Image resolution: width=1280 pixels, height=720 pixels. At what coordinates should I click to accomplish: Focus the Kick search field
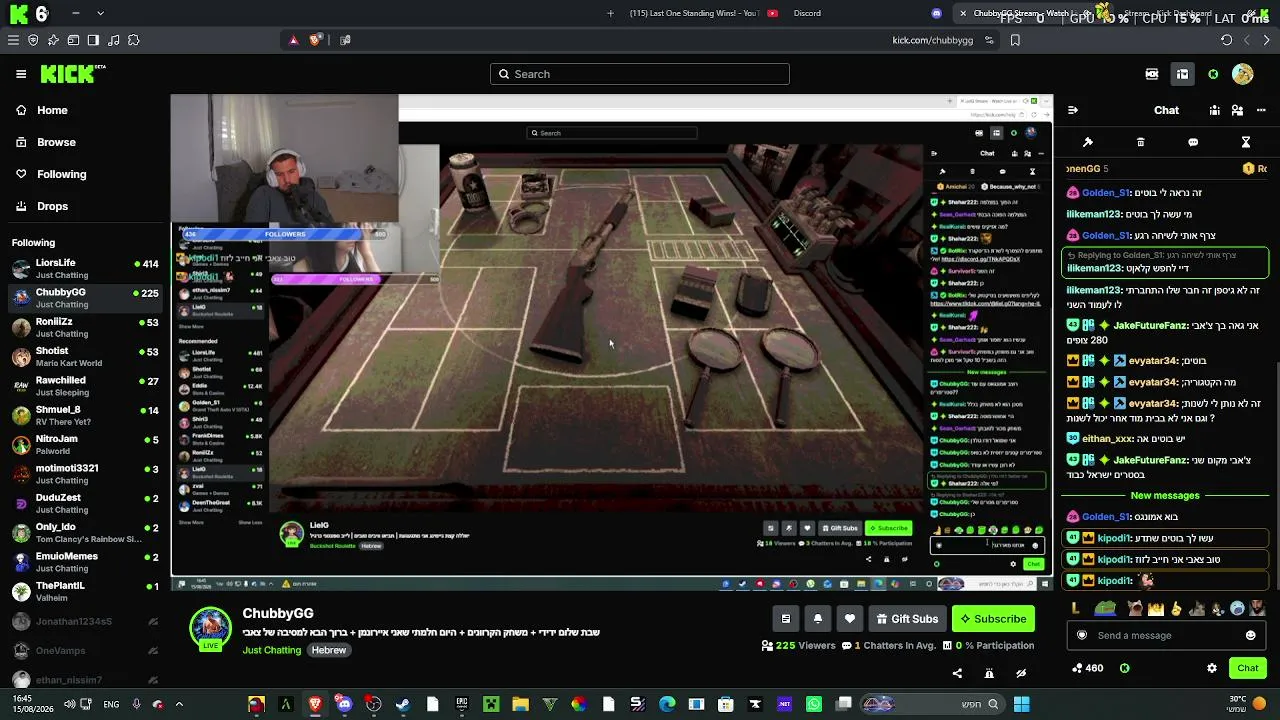point(640,74)
